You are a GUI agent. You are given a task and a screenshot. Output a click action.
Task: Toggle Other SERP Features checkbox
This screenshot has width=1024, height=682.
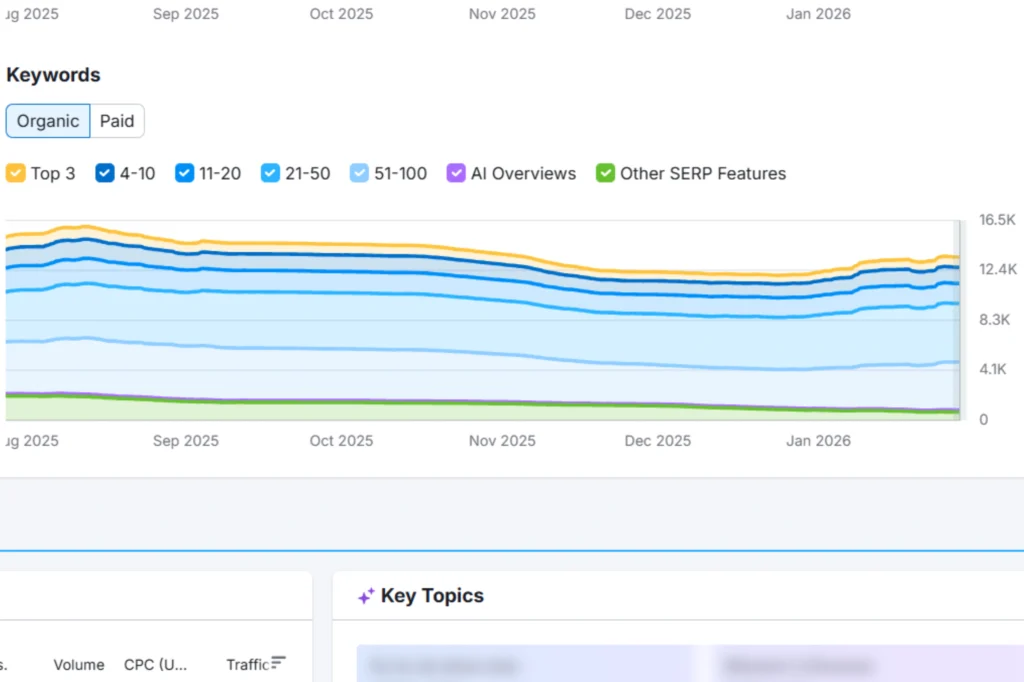(605, 173)
